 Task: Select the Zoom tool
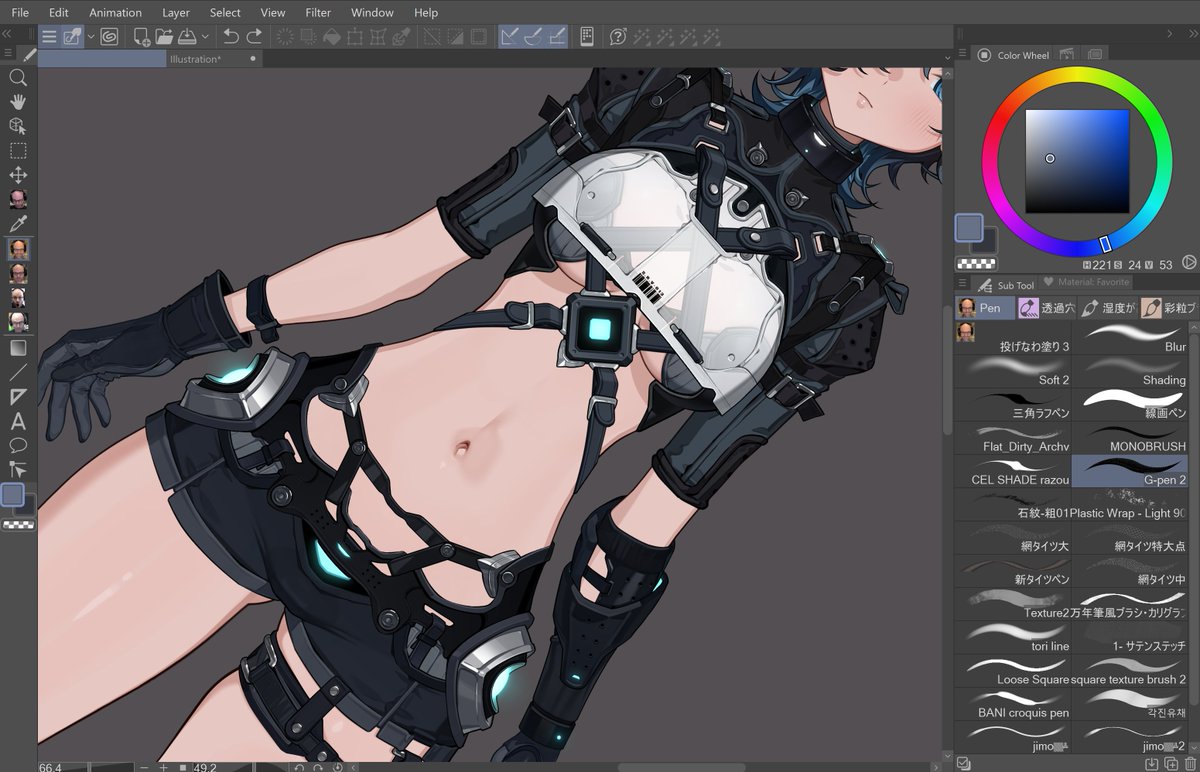coord(17,78)
